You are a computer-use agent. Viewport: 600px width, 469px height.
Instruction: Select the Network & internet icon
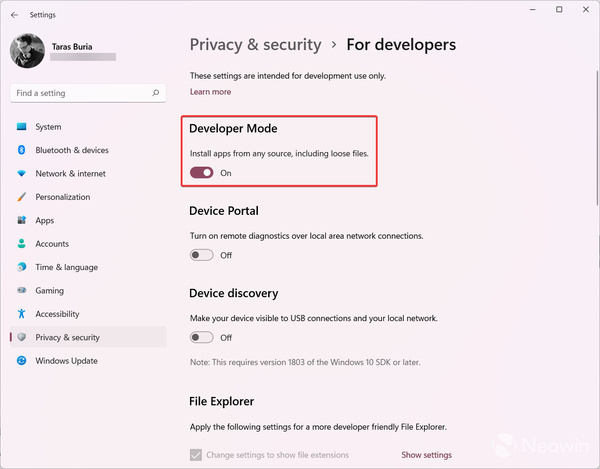point(22,174)
